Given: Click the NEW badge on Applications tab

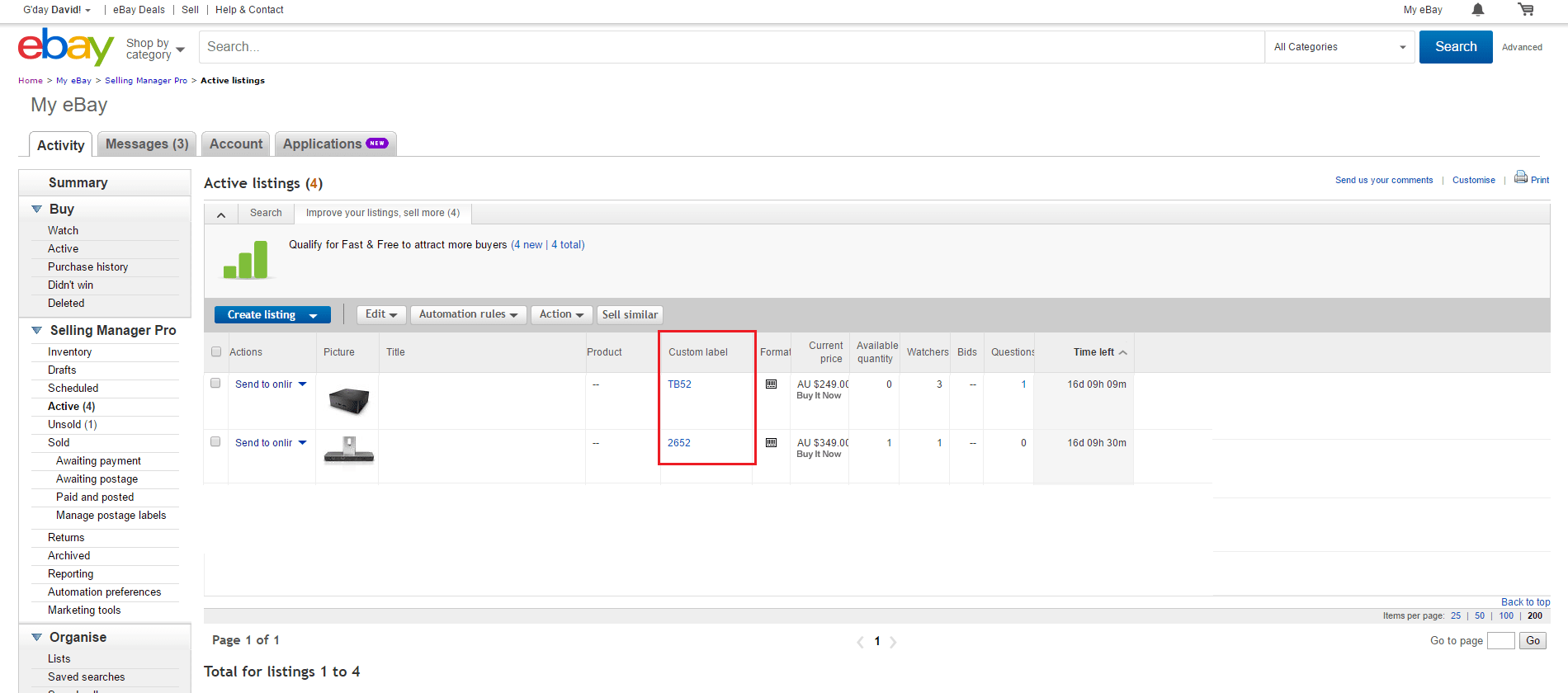Looking at the screenshot, I should pyautogui.click(x=377, y=144).
